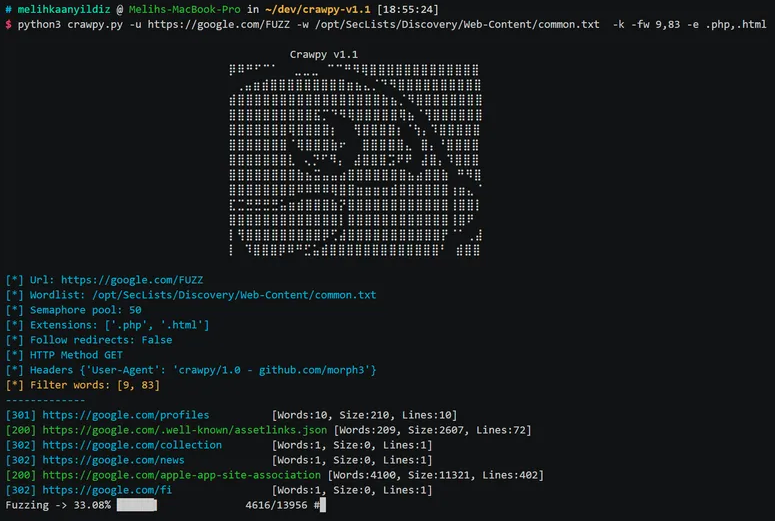Click the '-e .php,.html' argument in command
The width and height of the screenshot is (775, 521).
(x=727, y=24)
